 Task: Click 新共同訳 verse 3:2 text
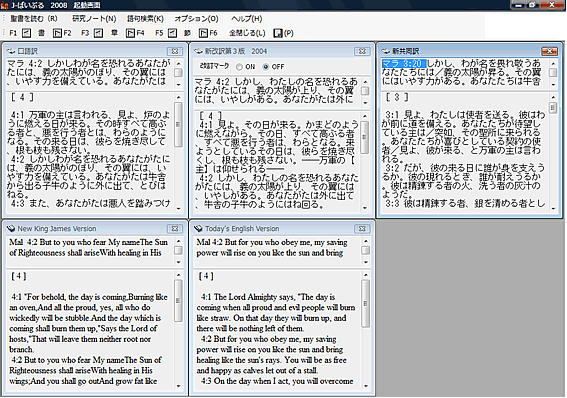pos(463,181)
